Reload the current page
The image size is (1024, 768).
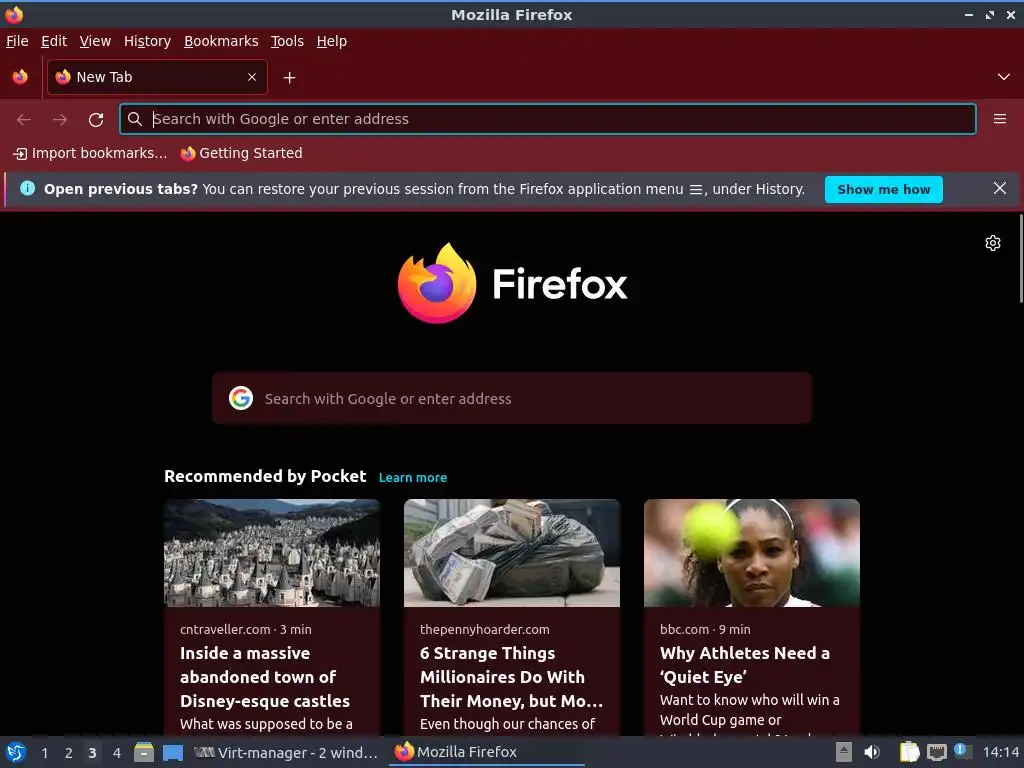pyautogui.click(x=96, y=120)
